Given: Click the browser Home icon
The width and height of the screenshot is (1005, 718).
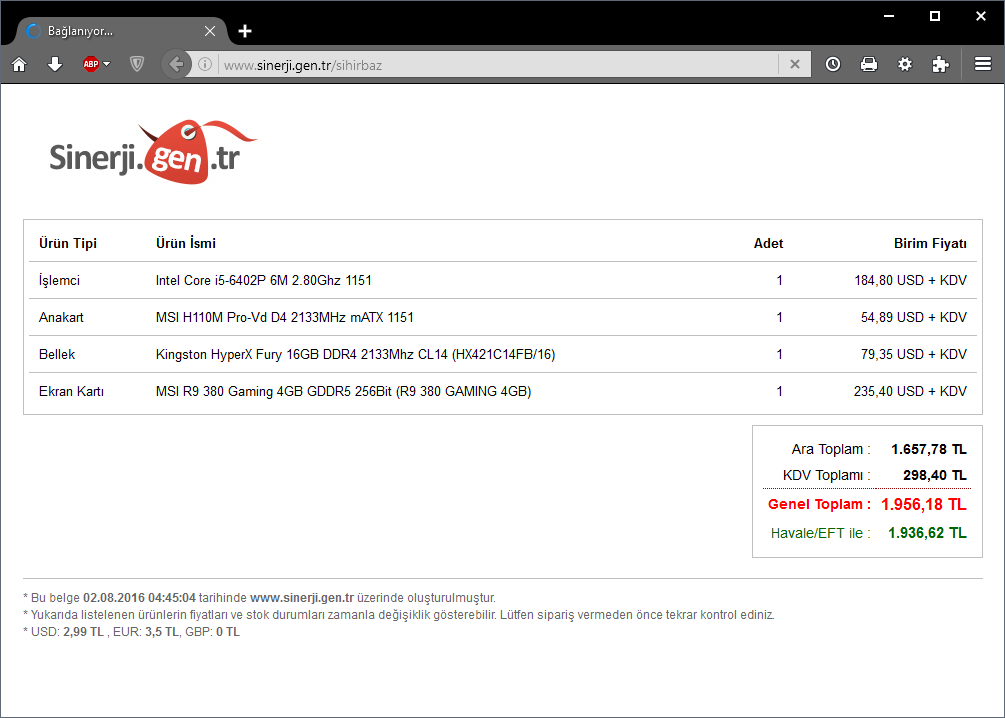Looking at the screenshot, I should coord(19,64).
